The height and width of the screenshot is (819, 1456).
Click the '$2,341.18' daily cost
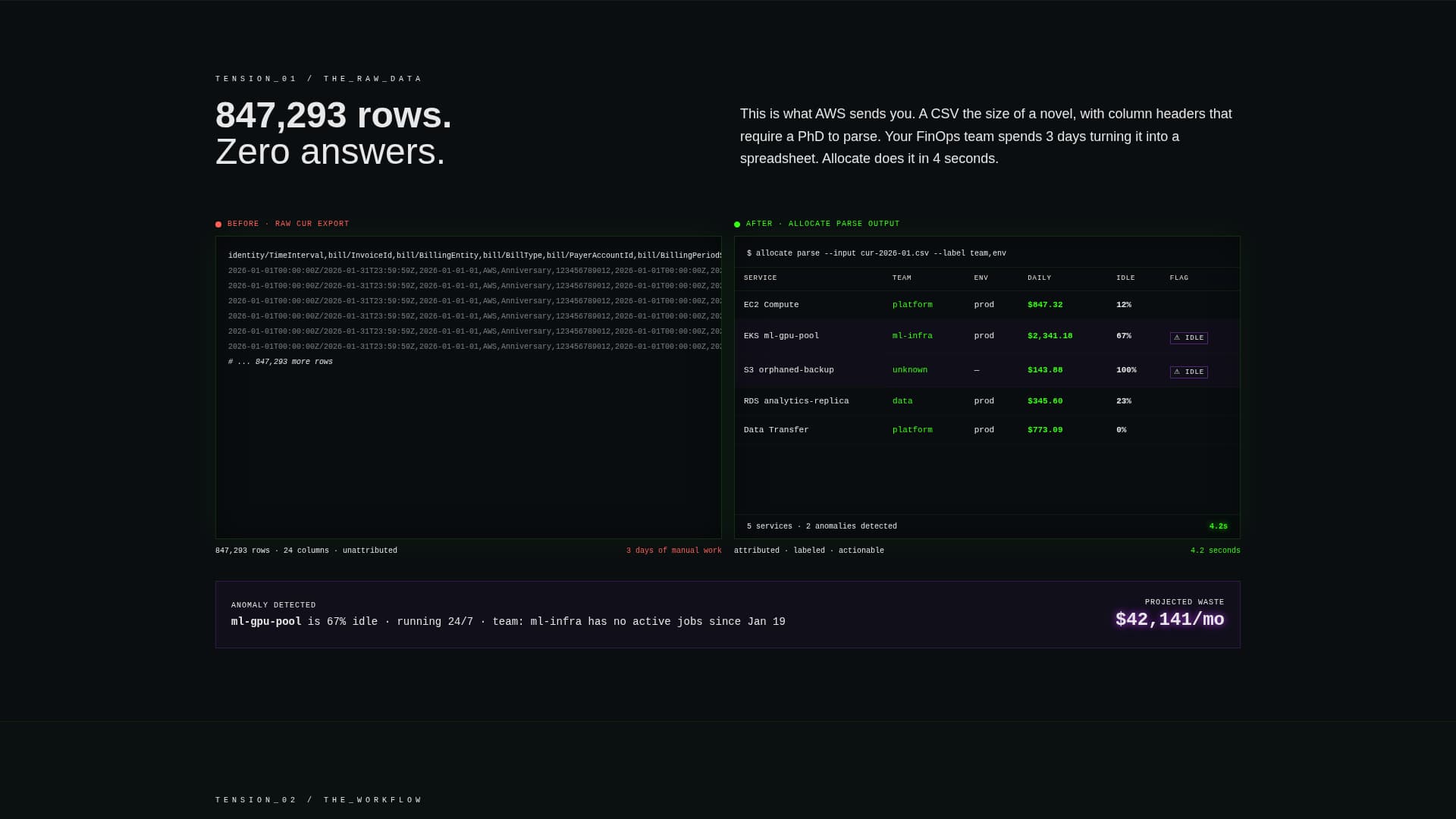tap(1050, 336)
